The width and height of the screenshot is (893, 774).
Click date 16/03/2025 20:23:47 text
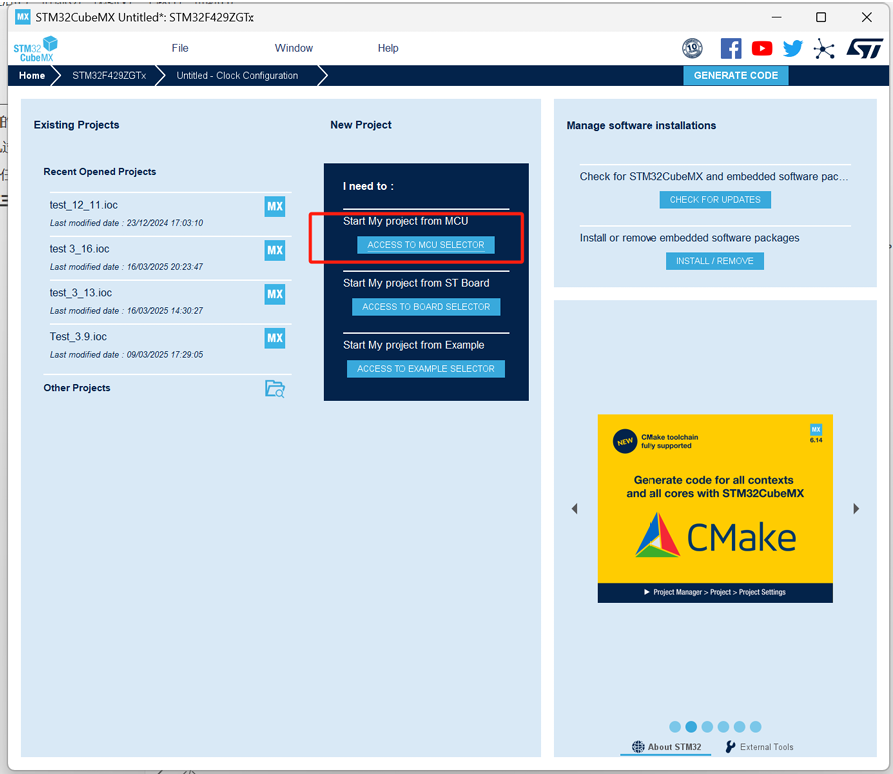click(165, 267)
